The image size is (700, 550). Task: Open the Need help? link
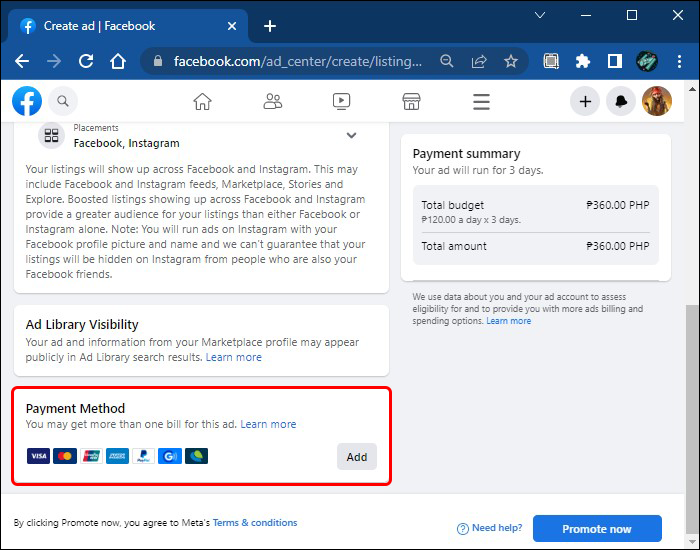click(x=489, y=528)
